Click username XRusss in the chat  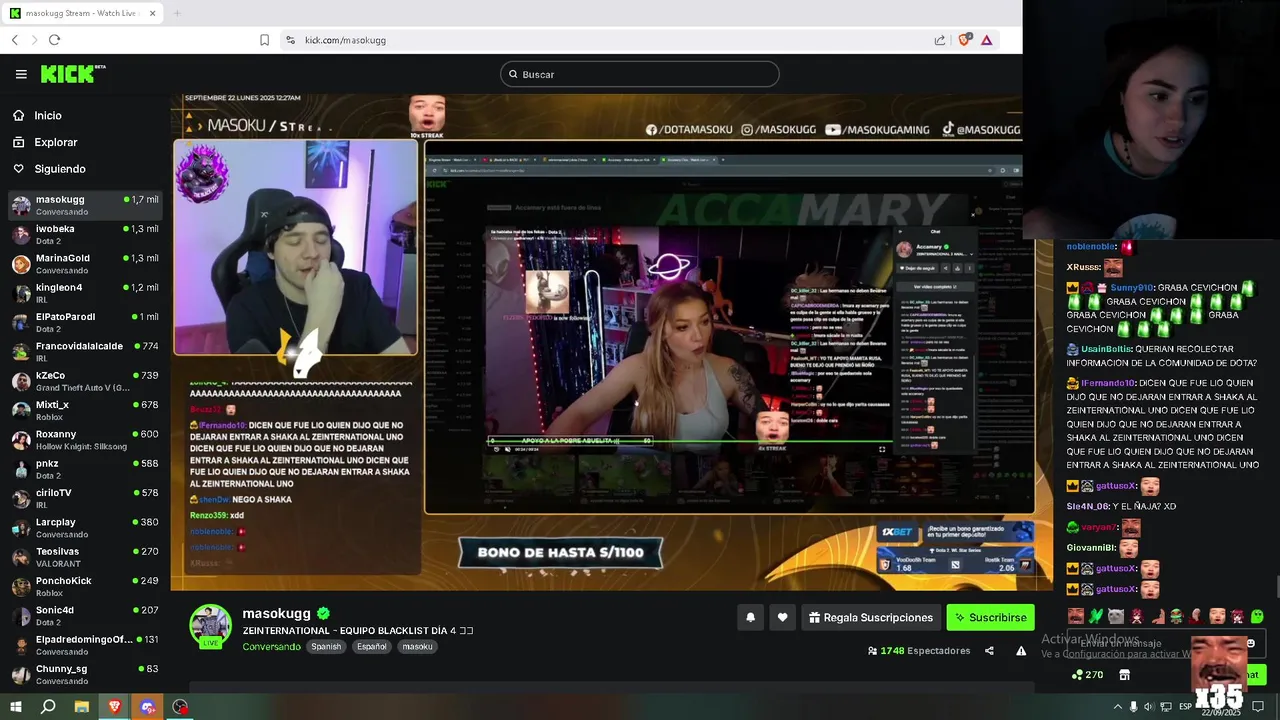[1083, 267]
